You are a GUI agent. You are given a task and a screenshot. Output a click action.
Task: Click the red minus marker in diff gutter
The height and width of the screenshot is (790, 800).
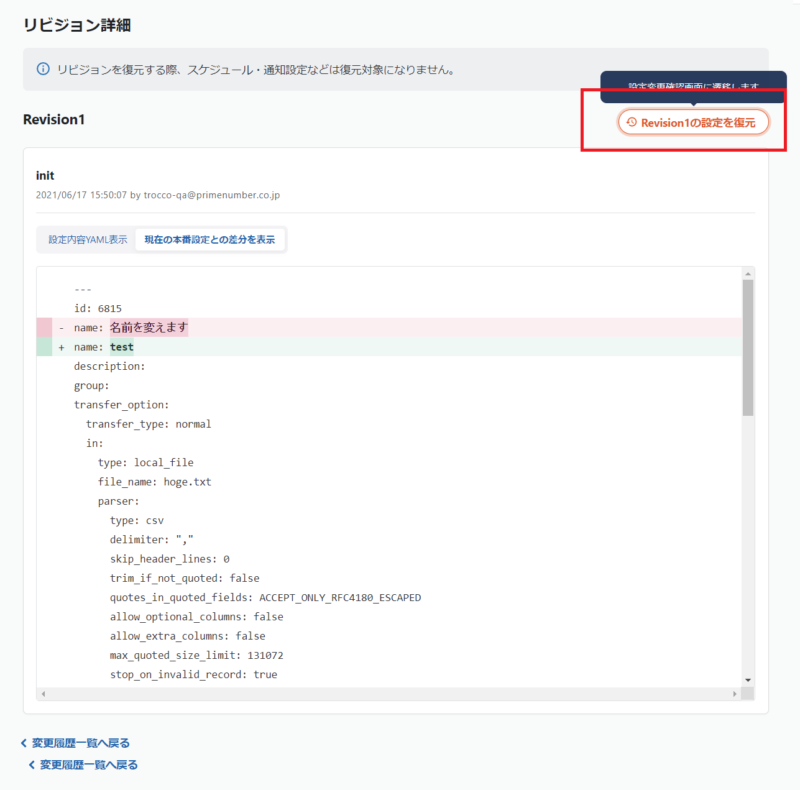point(62,327)
